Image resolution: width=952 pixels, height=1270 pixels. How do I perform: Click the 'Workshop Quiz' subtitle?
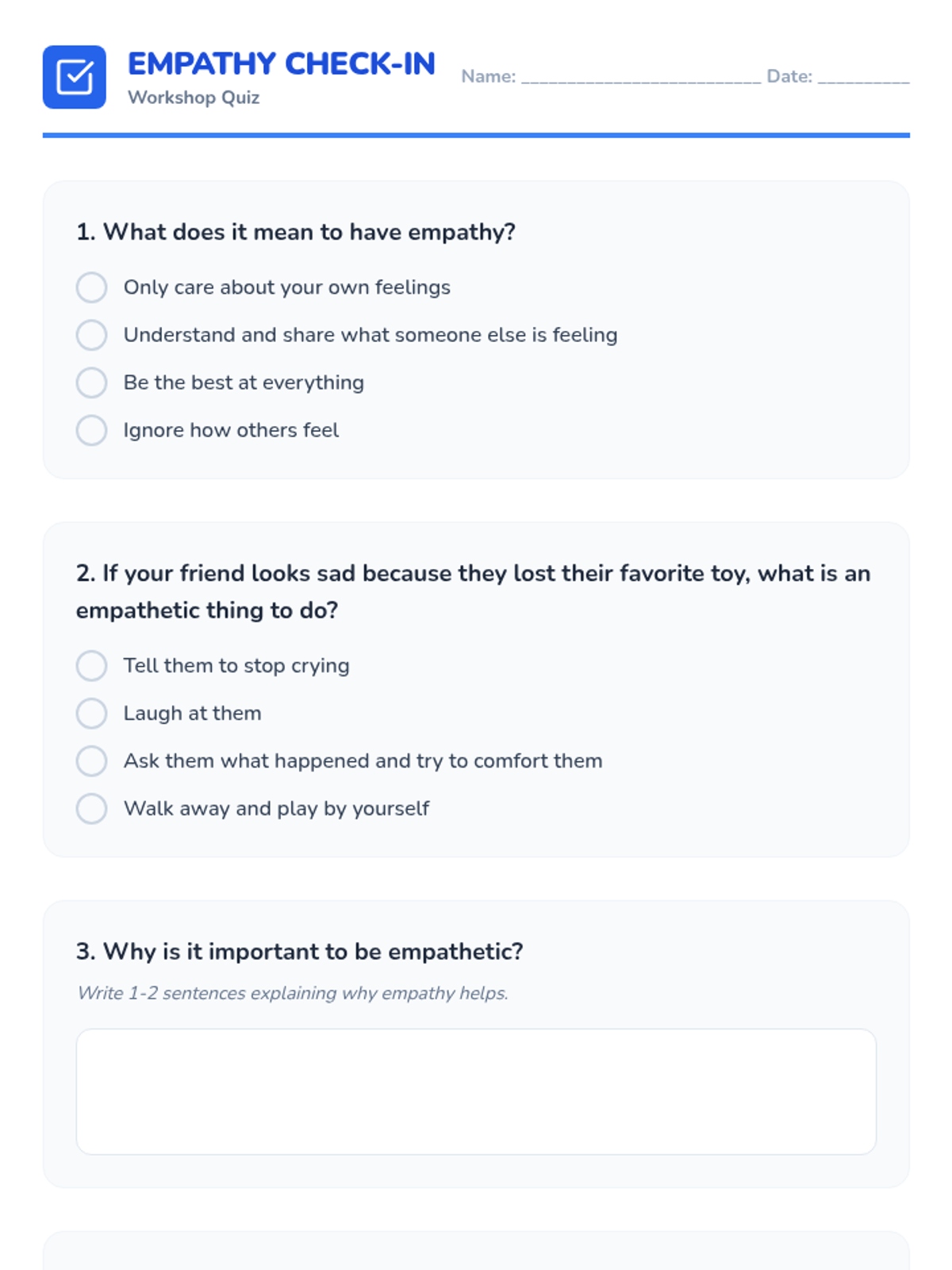click(194, 98)
